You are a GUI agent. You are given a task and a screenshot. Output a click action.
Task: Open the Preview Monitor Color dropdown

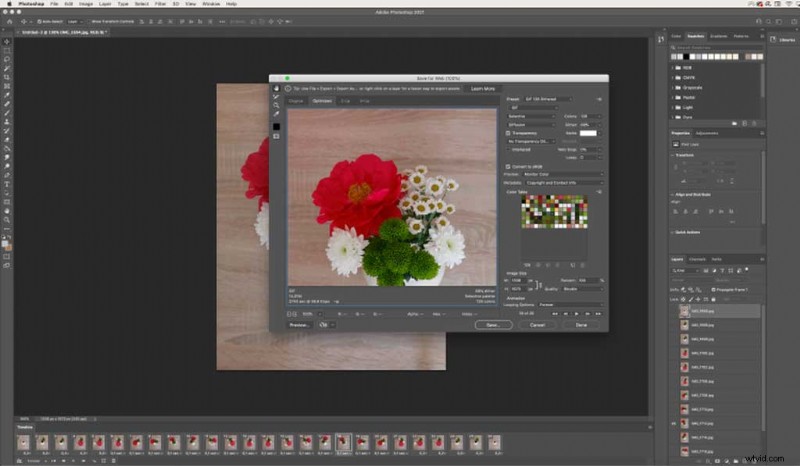click(563, 175)
